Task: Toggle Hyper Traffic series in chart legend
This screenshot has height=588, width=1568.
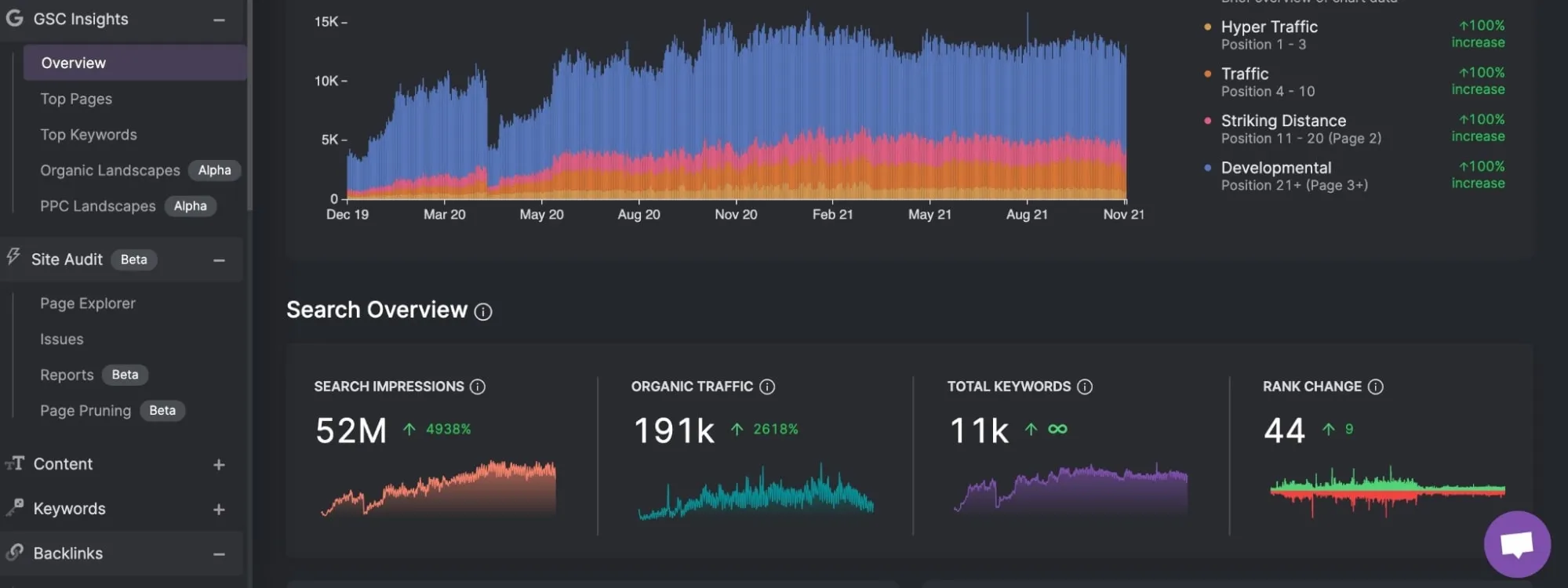Action: pos(1268,27)
